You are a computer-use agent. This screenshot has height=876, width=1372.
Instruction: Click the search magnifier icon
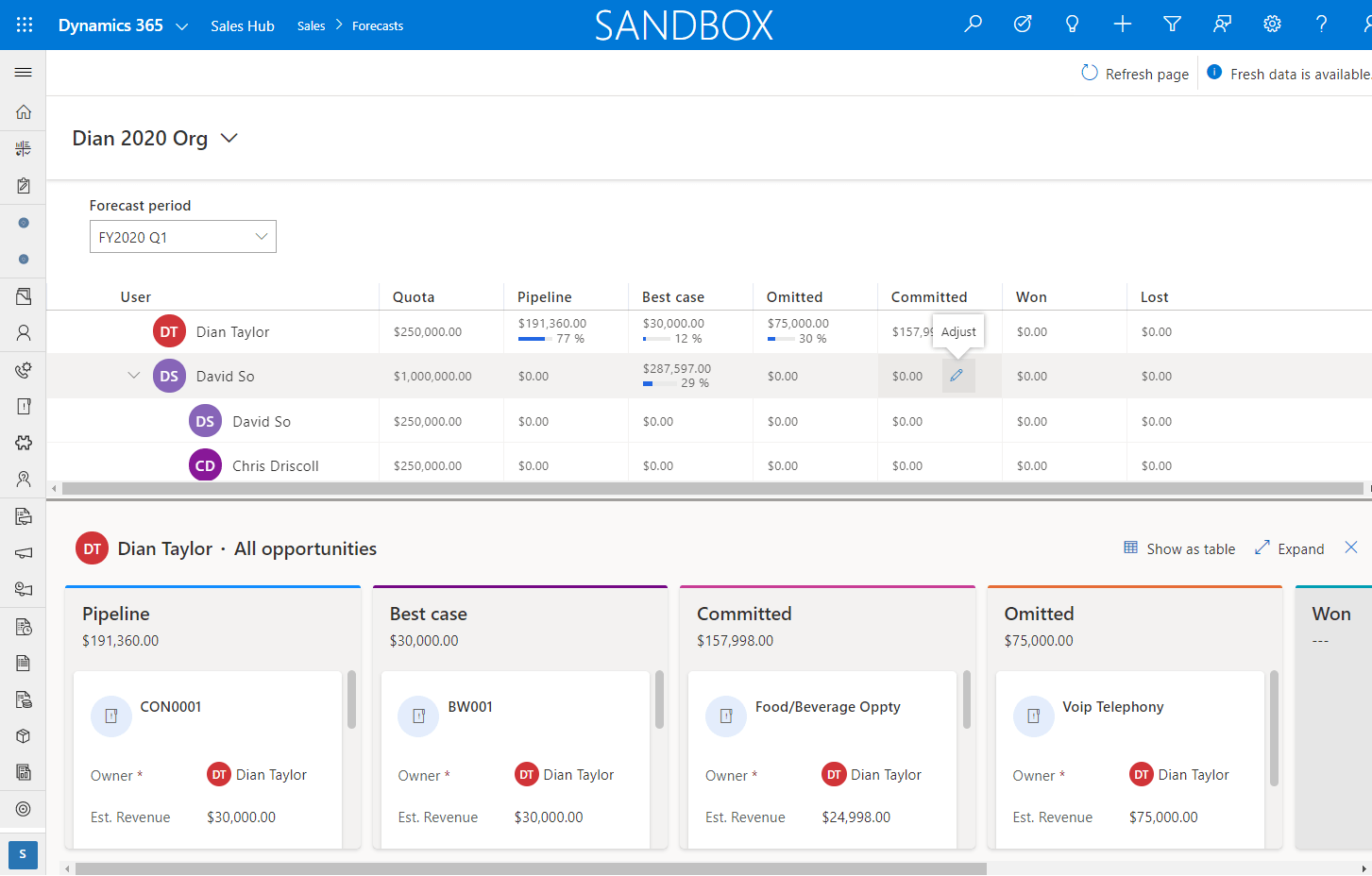973,25
